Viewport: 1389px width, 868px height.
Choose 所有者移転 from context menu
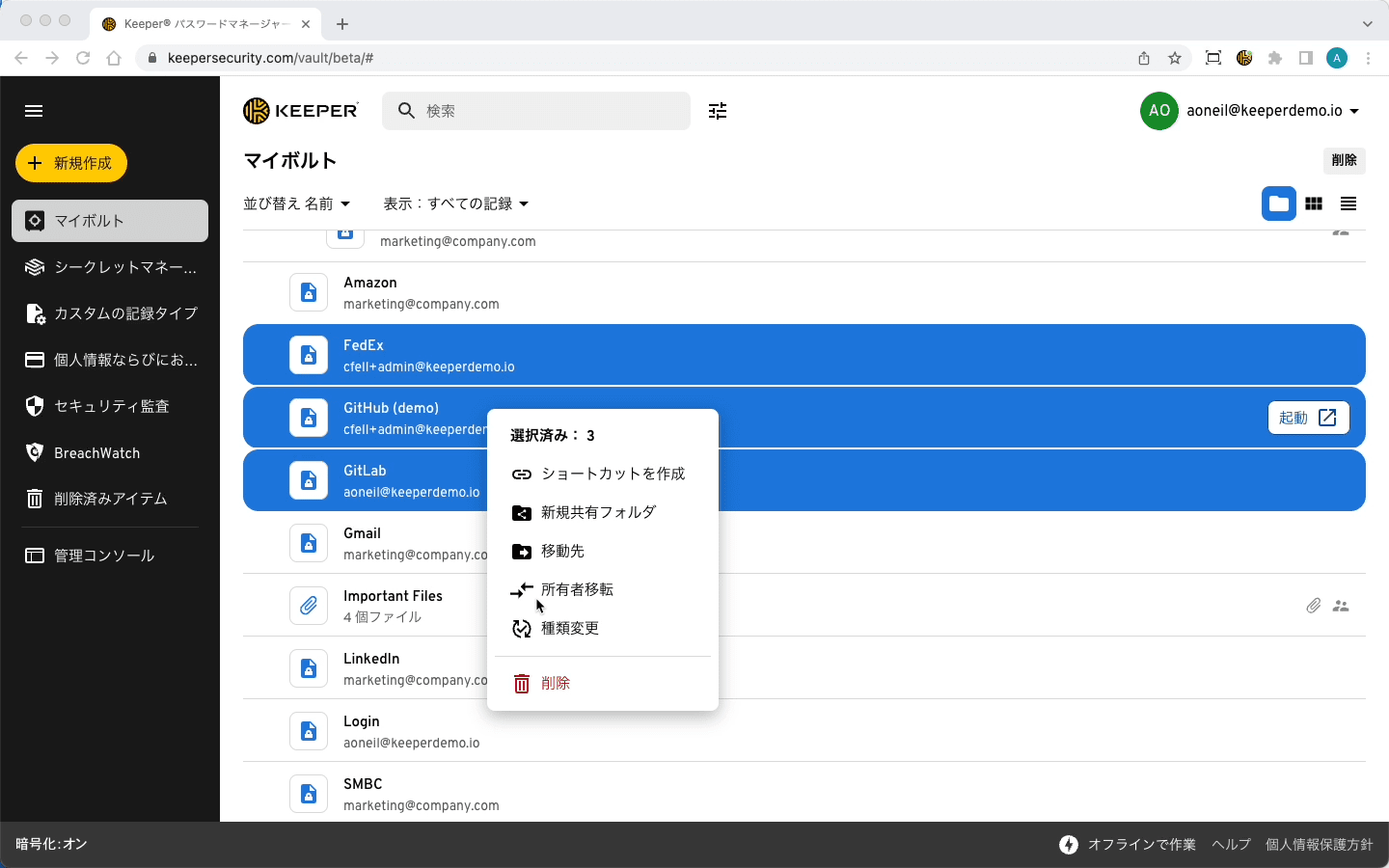click(576, 589)
